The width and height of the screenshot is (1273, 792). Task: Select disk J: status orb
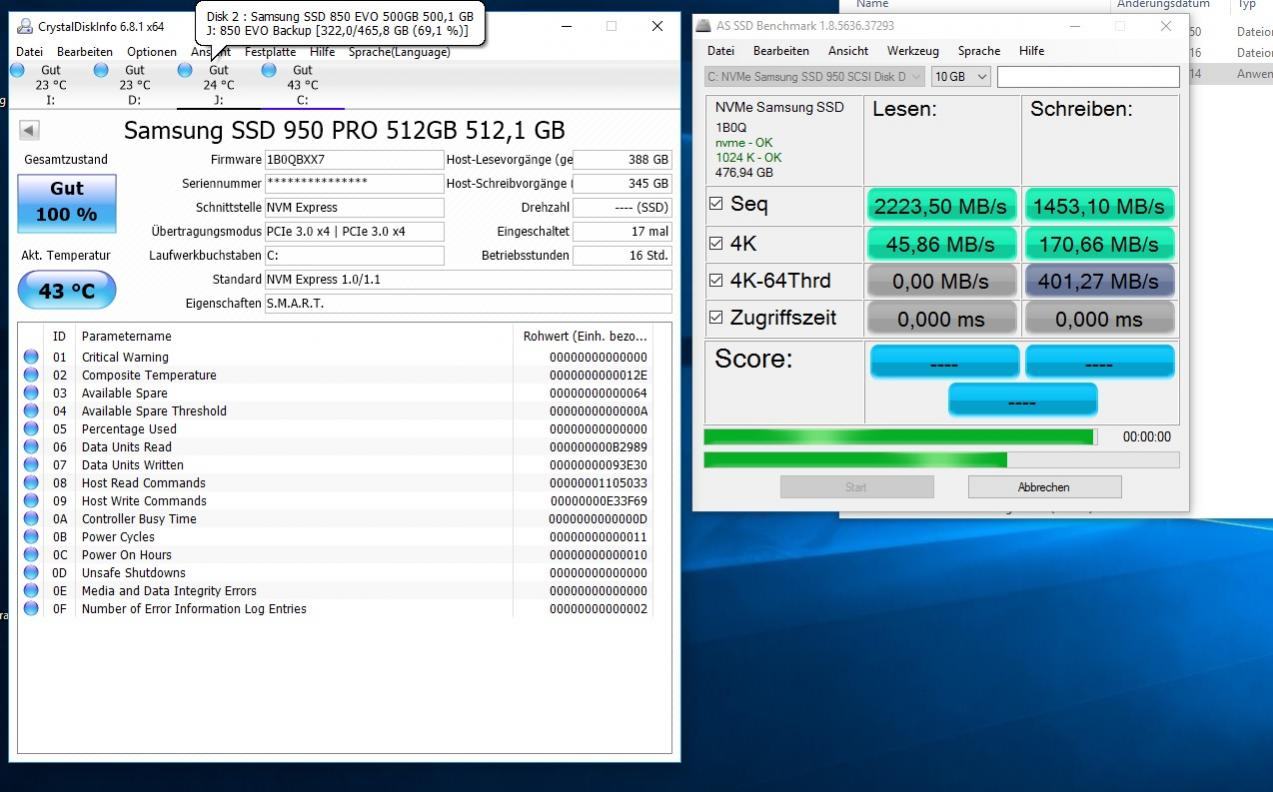(x=185, y=70)
